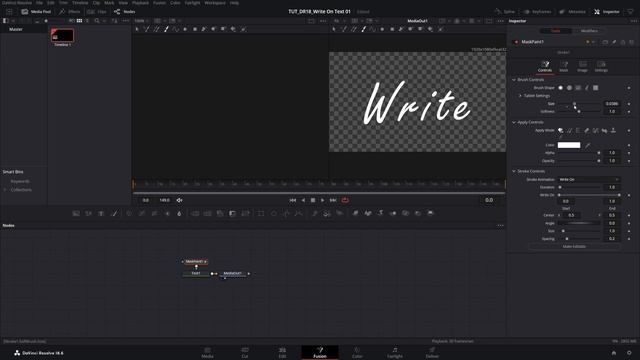
Task: Open the Controls tab in Inspector
Action: (x=545, y=67)
